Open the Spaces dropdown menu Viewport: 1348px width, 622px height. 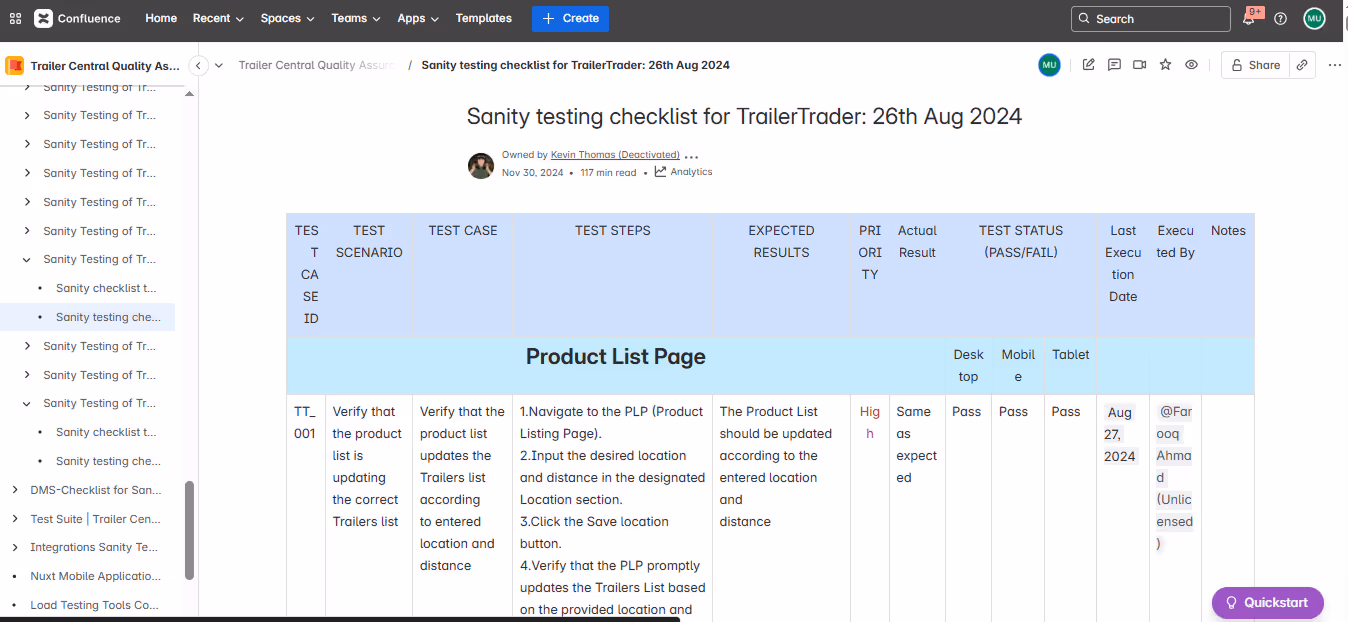tap(287, 18)
